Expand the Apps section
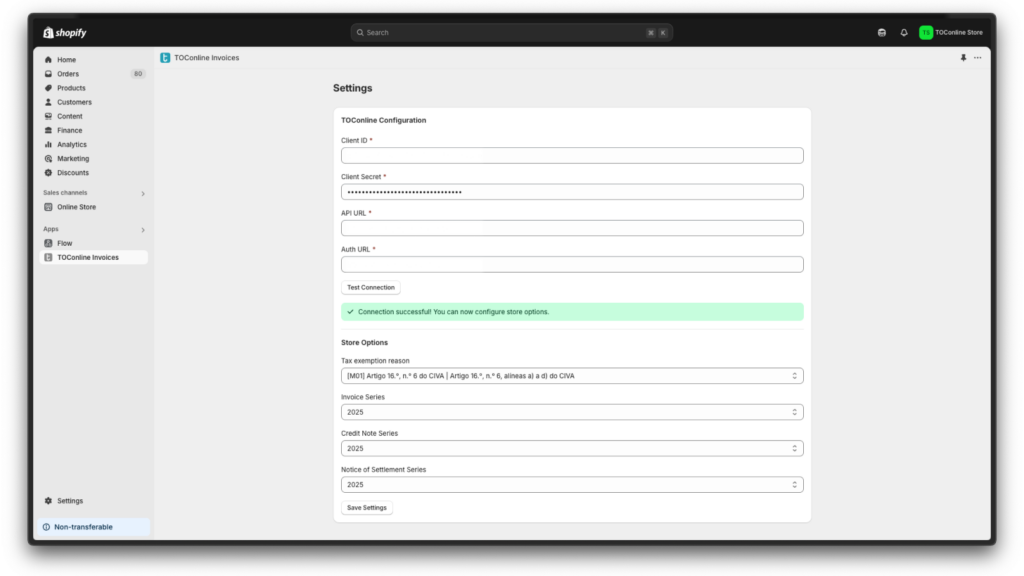The image size is (1024, 576). [x=143, y=230]
